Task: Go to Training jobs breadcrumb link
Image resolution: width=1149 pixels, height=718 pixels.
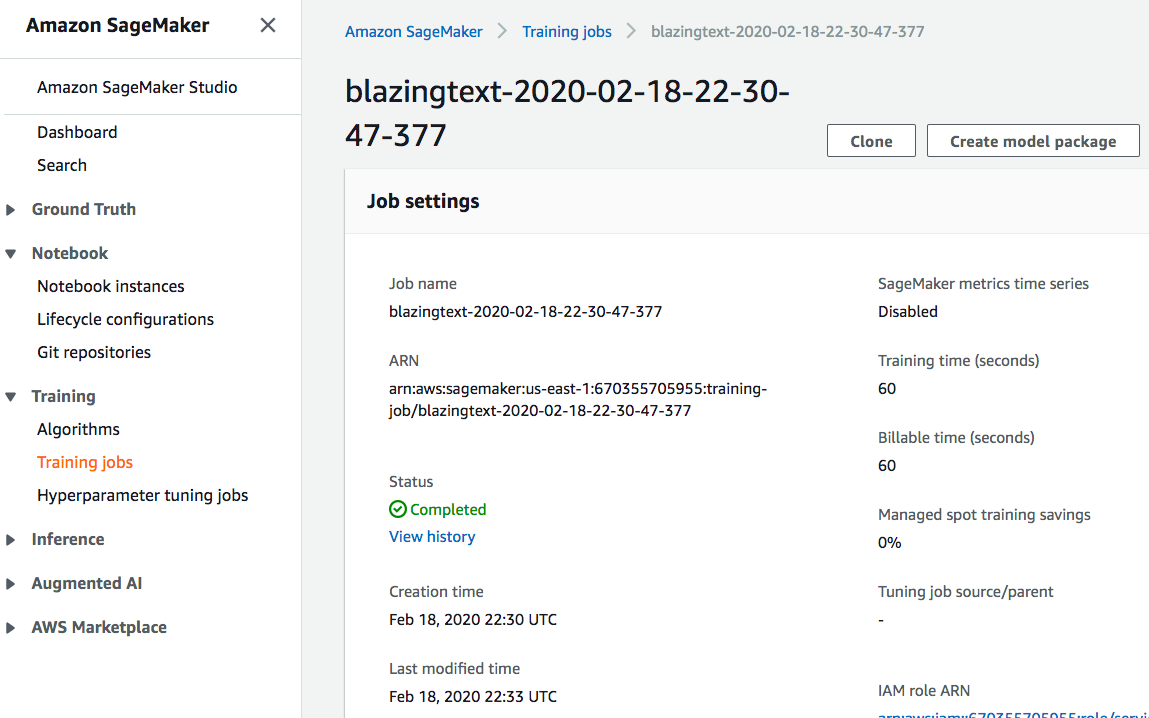Action: (567, 32)
